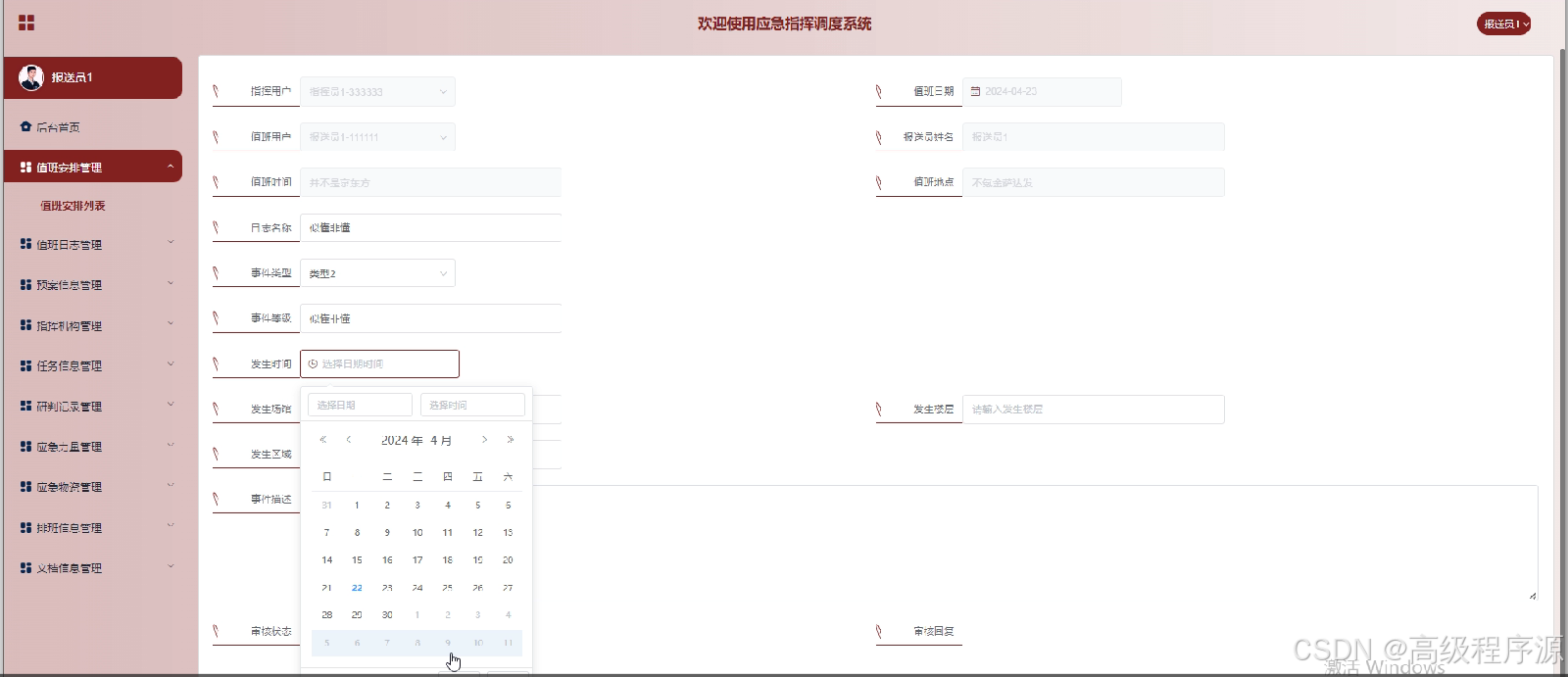Screen dimensions: 1568x677
Task: Click inside the 事件描述 text area
Action: pyautogui.click(x=1034, y=544)
